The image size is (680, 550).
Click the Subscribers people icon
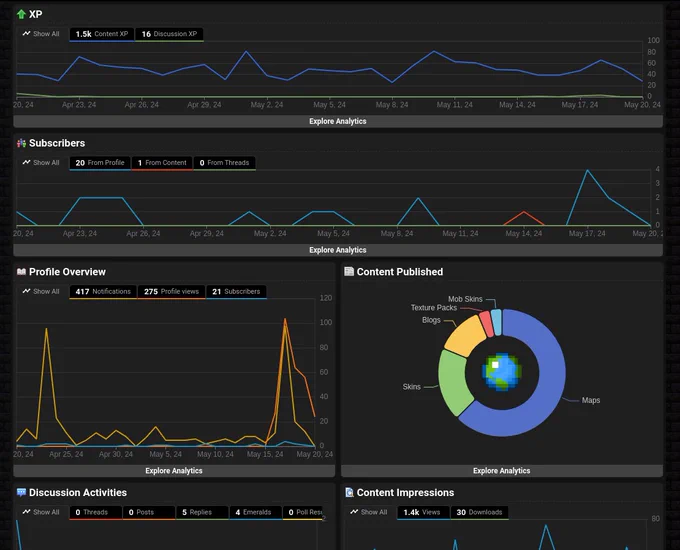(x=21, y=143)
